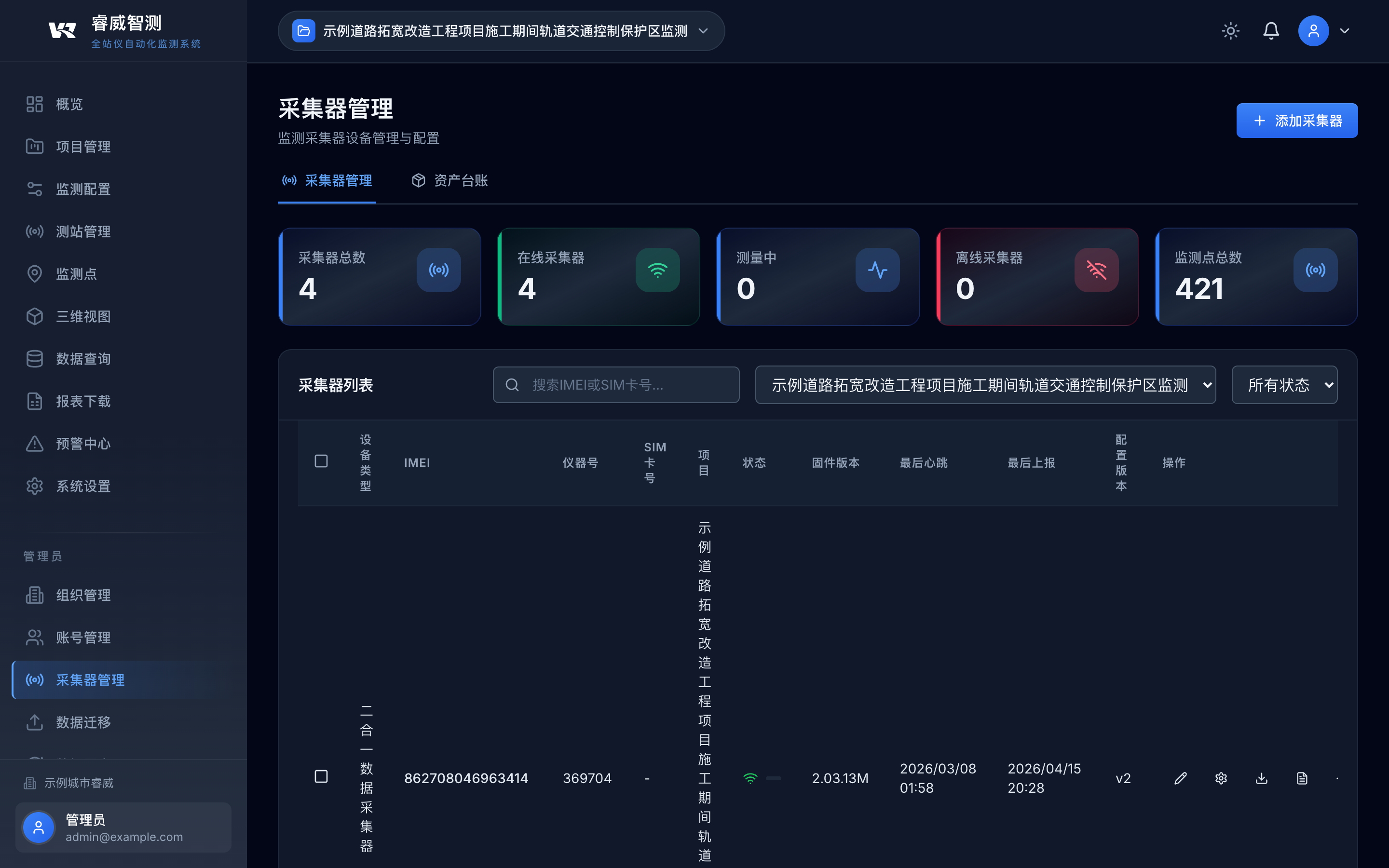Click the IMEI/SIM search input field
Image resolution: width=1389 pixels, height=868 pixels.
tap(616, 385)
